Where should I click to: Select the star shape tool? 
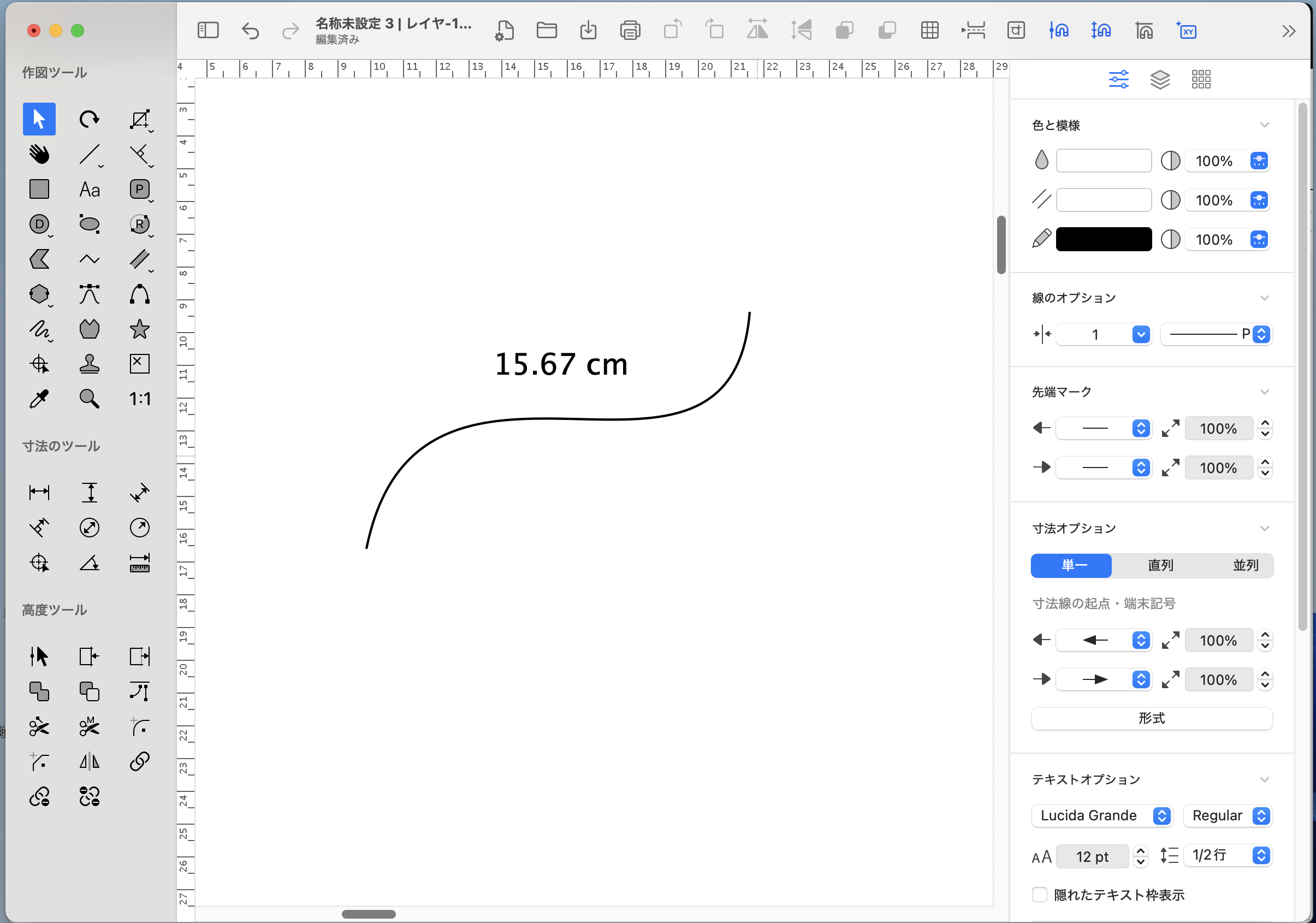click(139, 329)
